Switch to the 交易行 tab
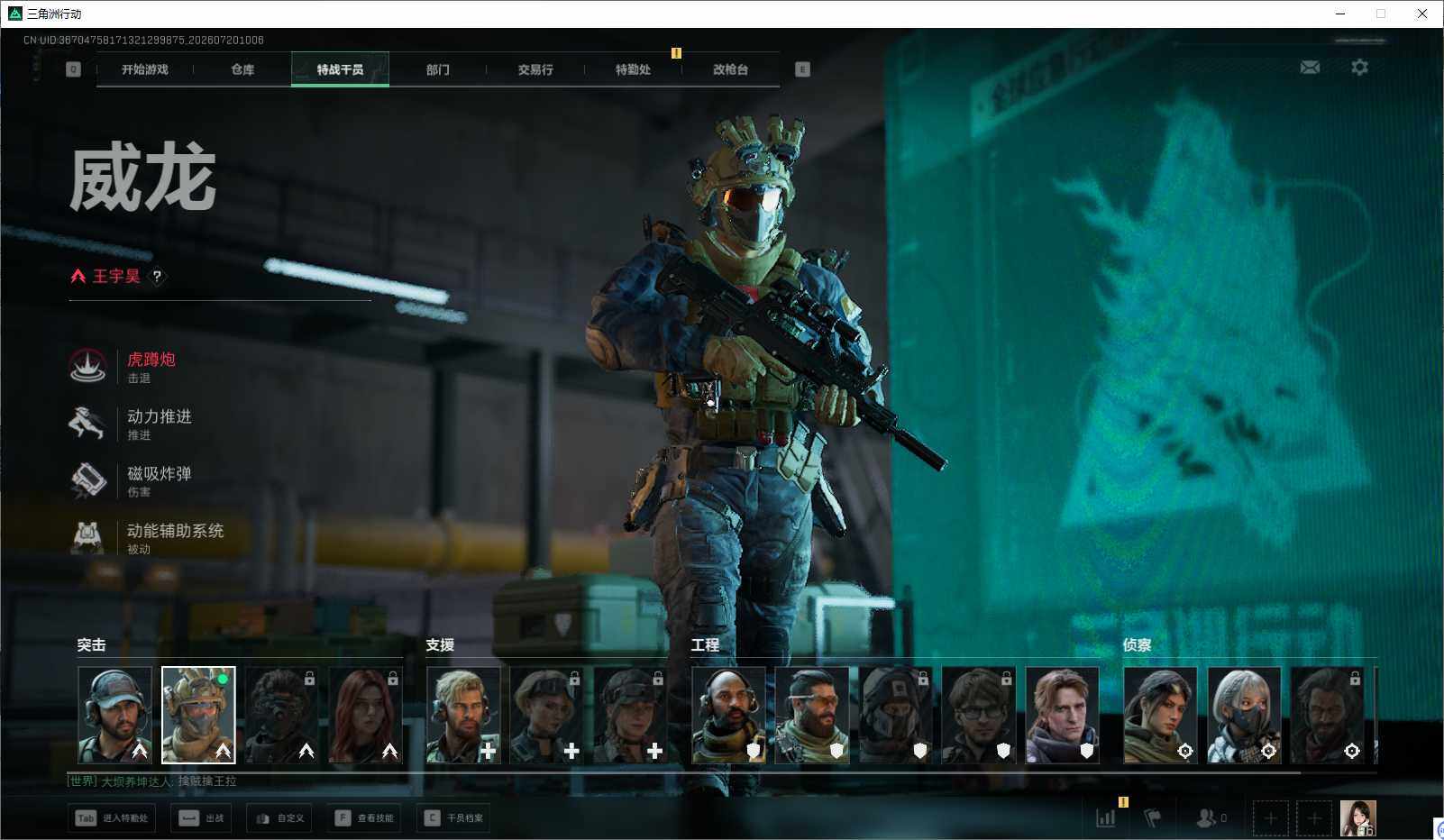1444x840 pixels. pos(535,69)
